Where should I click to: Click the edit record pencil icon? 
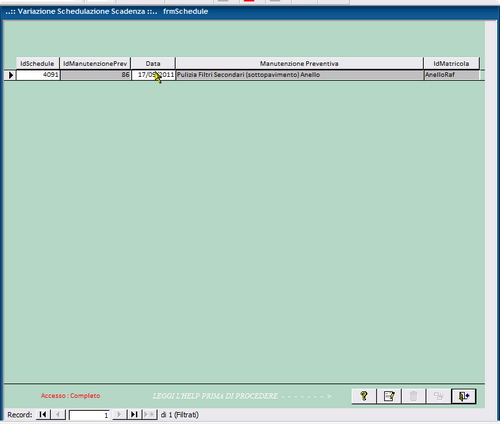389,396
